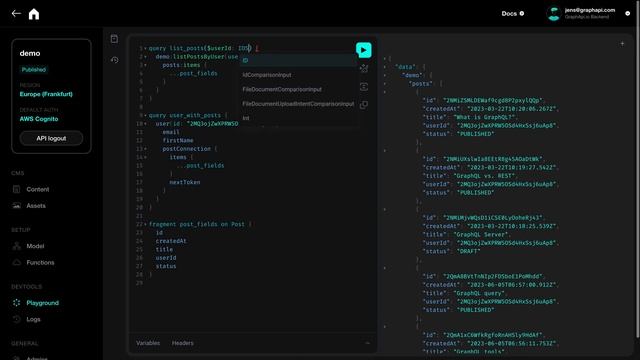
Task: Click response status "DRAFT"
Action: click(469, 251)
